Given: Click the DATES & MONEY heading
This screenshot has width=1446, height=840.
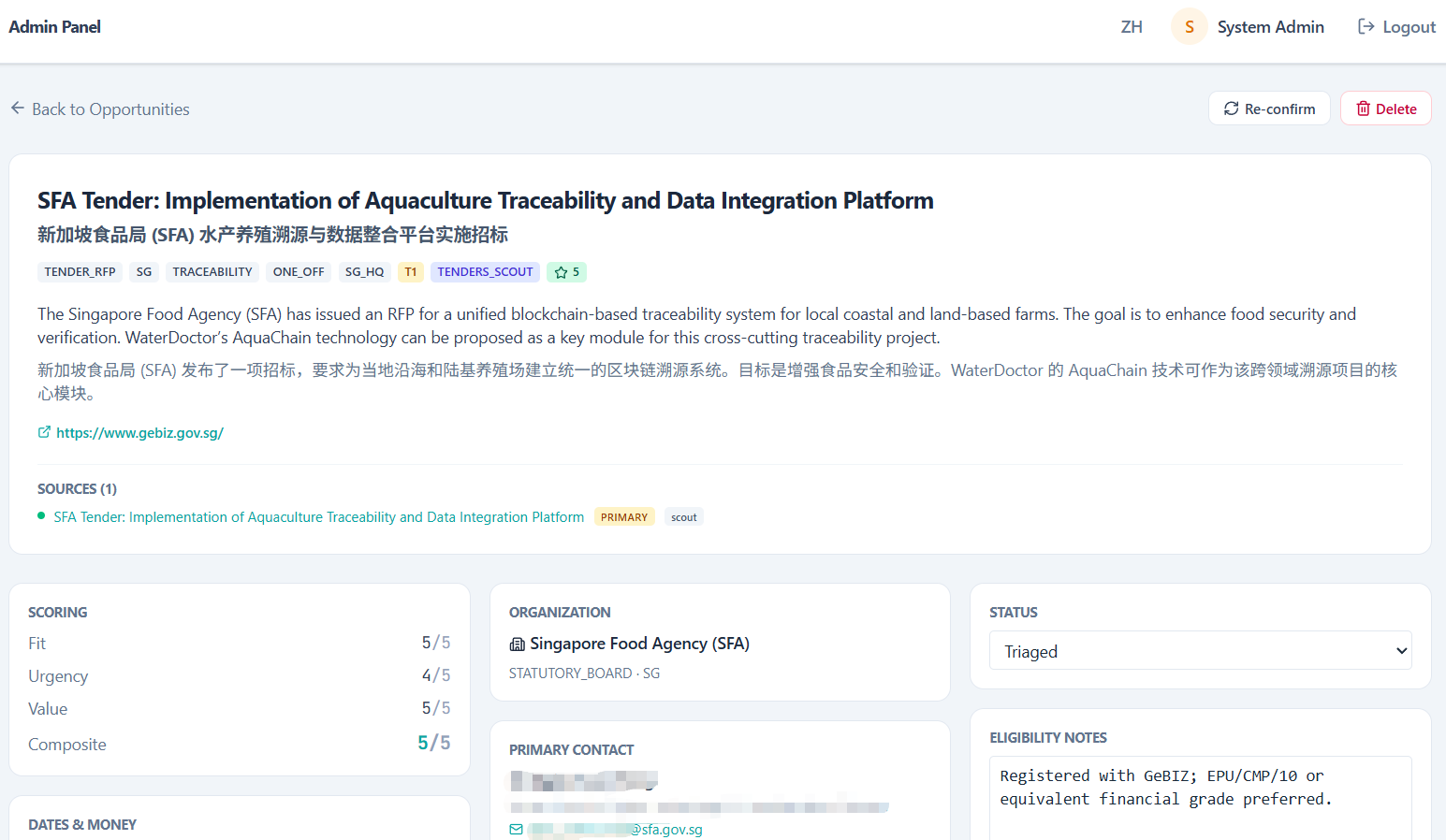Looking at the screenshot, I should pyautogui.click(x=82, y=824).
